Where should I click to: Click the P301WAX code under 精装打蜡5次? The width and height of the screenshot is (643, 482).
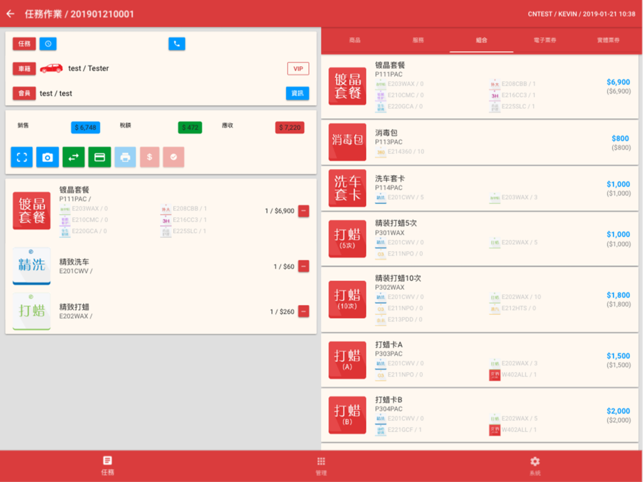(389, 233)
